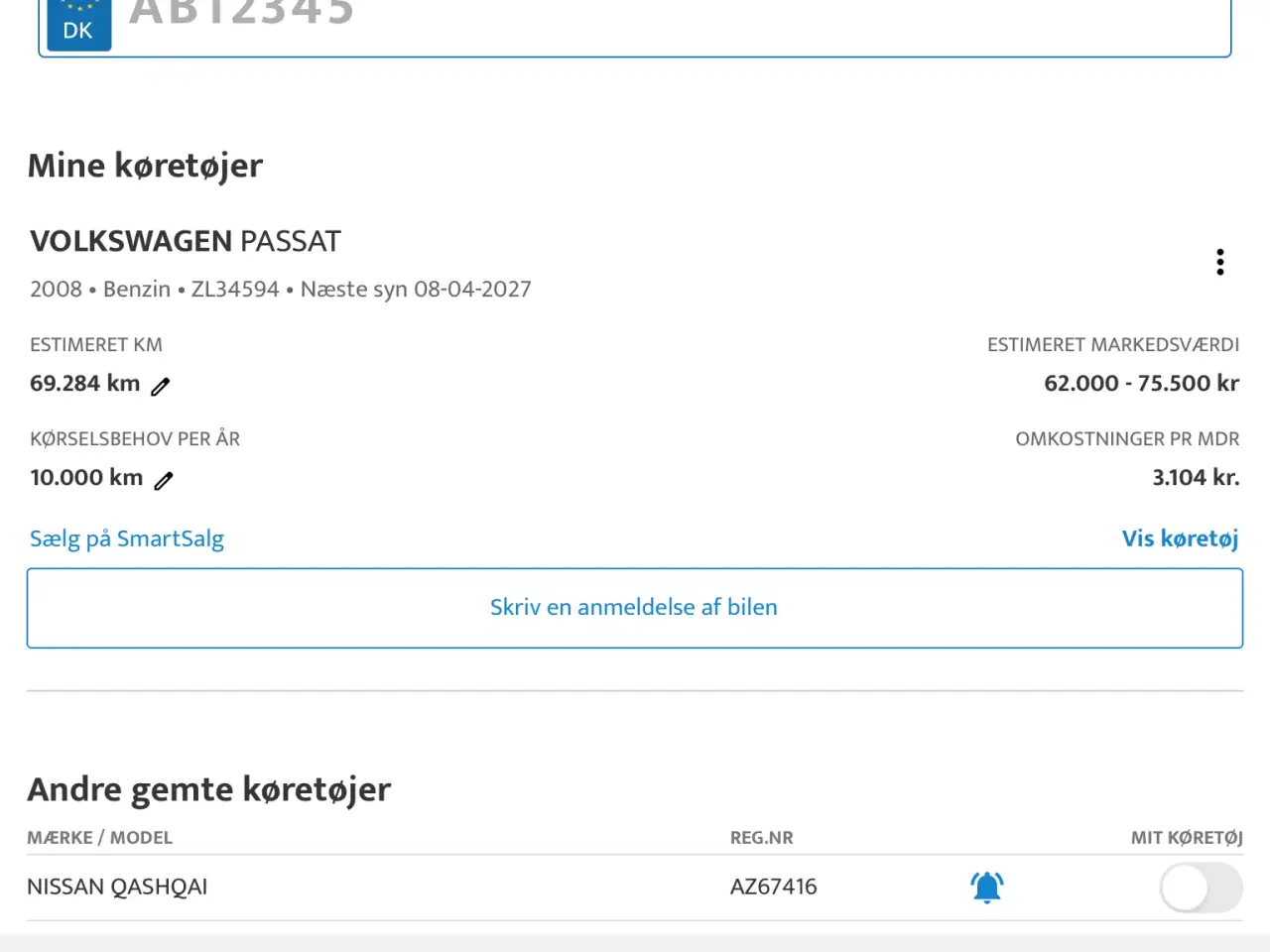
Task: Open Sælg på SmartSalg
Action: coord(126,538)
